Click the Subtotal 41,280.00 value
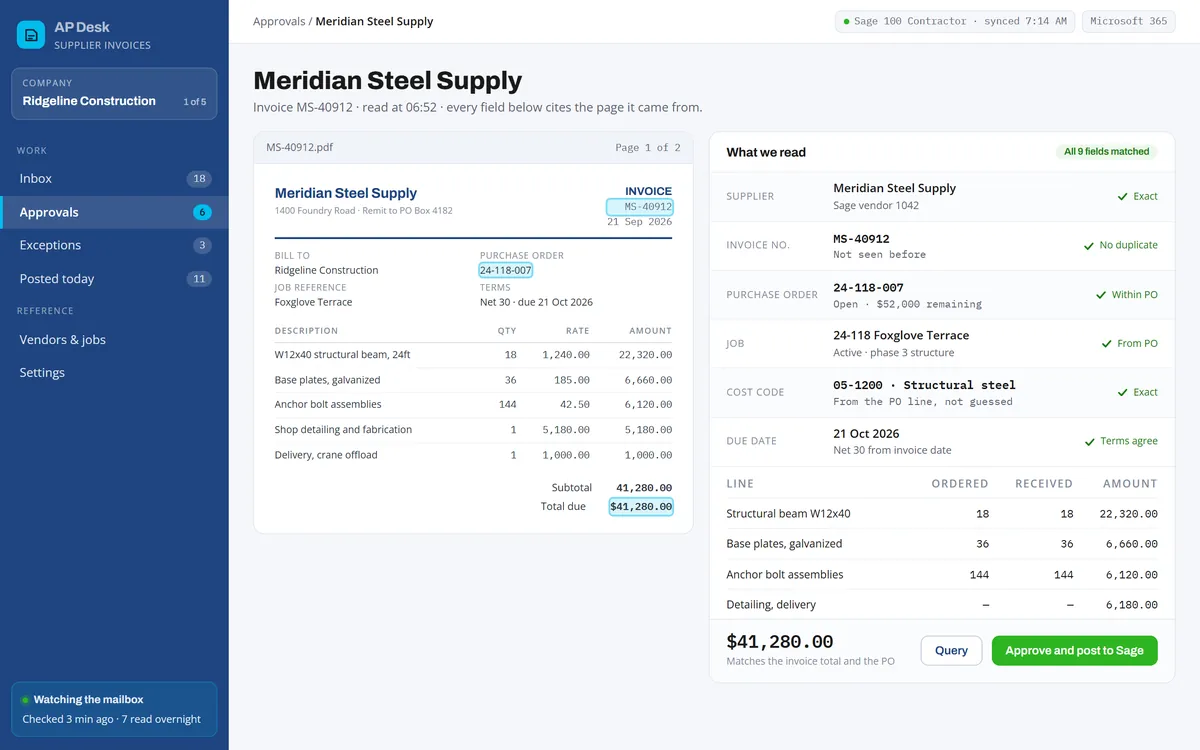This screenshot has height=750, width=1200. click(644, 488)
